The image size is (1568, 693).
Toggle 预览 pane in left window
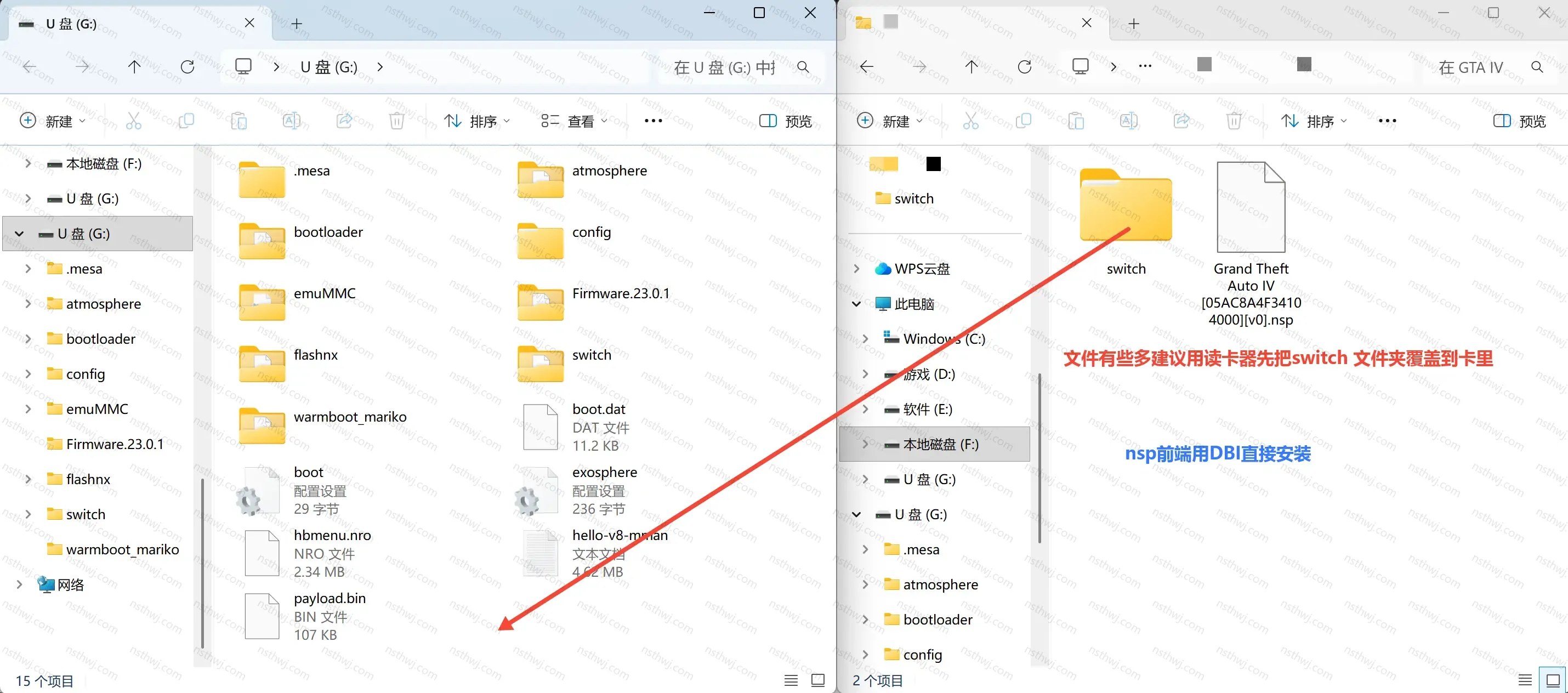(x=786, y=121)
